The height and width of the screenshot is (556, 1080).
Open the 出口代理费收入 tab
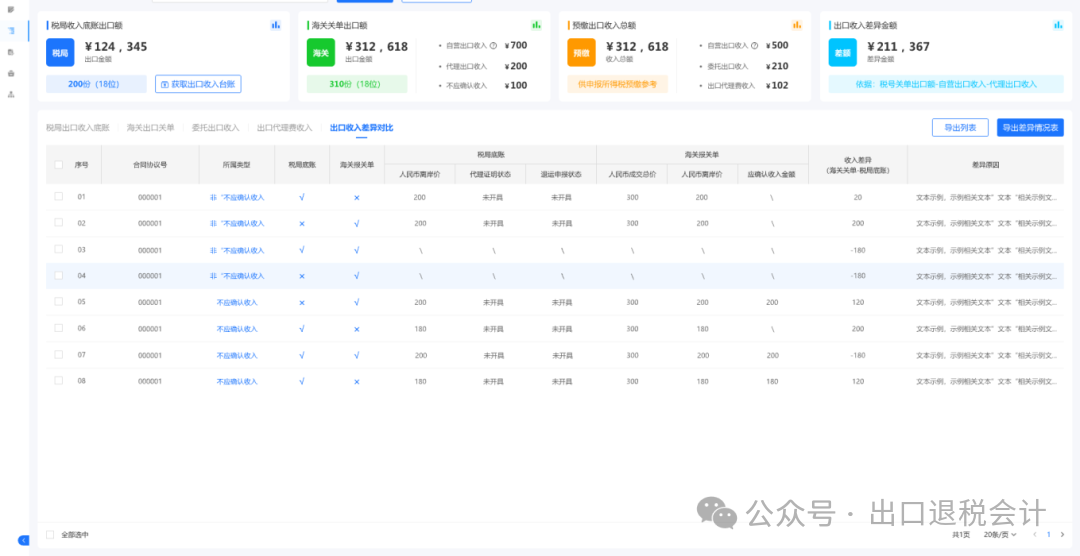click(284, 128)
